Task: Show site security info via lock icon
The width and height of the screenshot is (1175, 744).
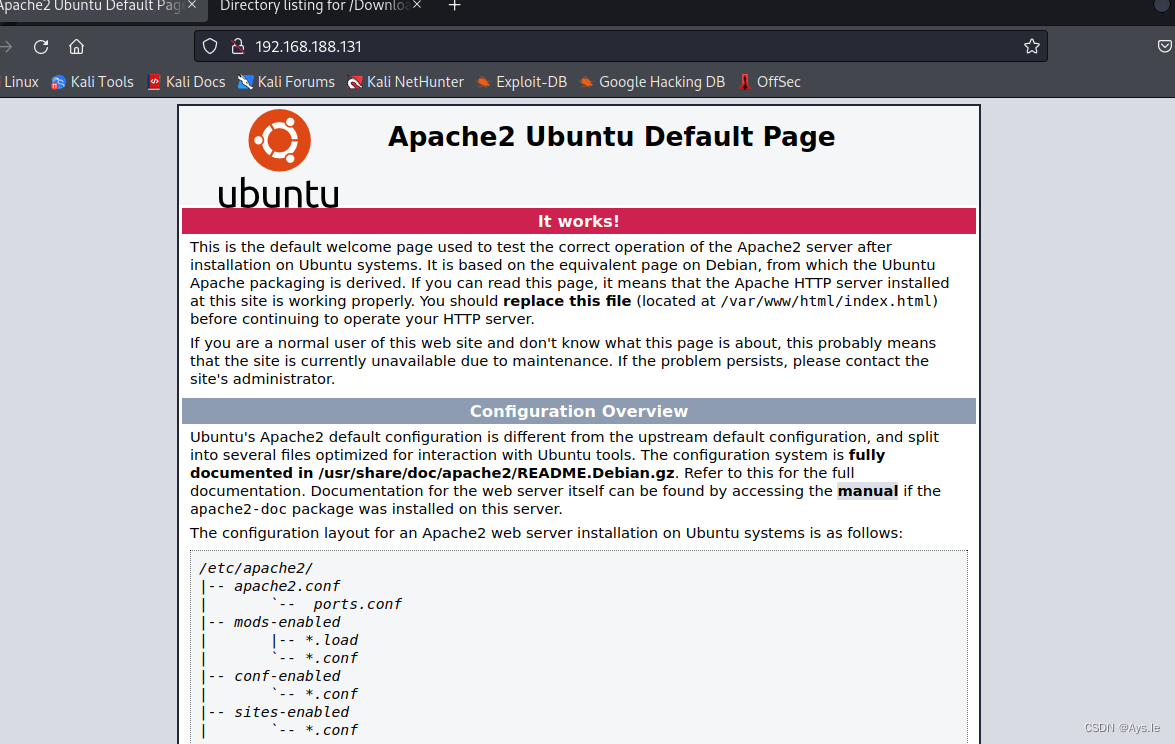Action: click(238, 46)
